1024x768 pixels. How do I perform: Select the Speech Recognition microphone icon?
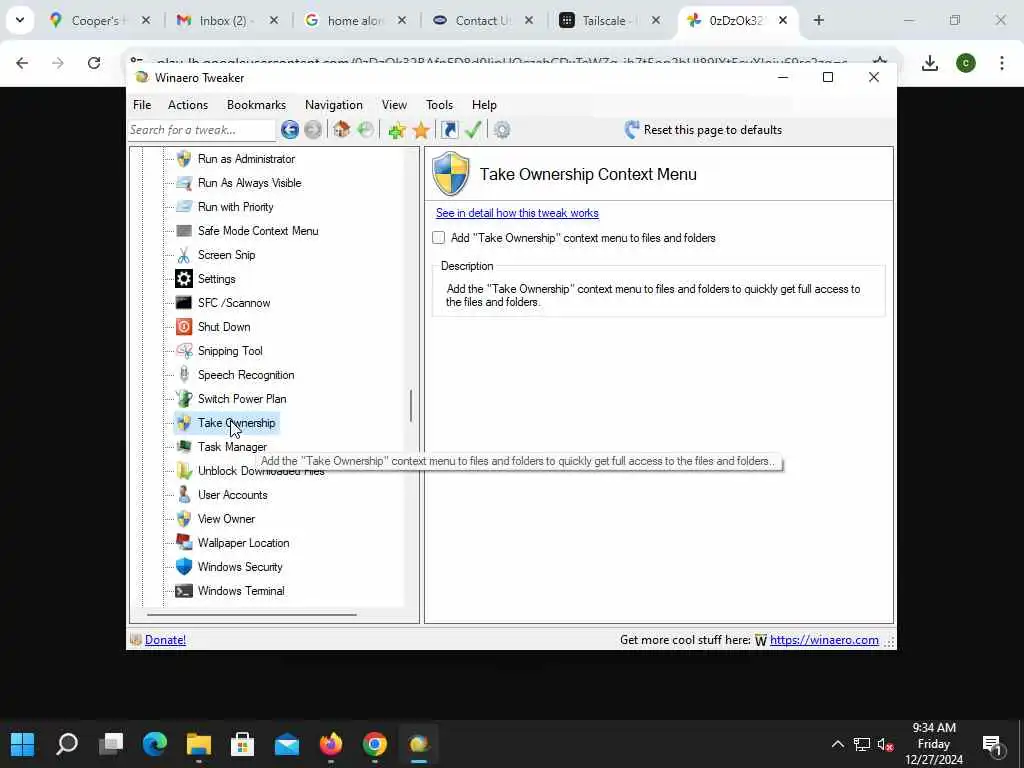[184, 374]
